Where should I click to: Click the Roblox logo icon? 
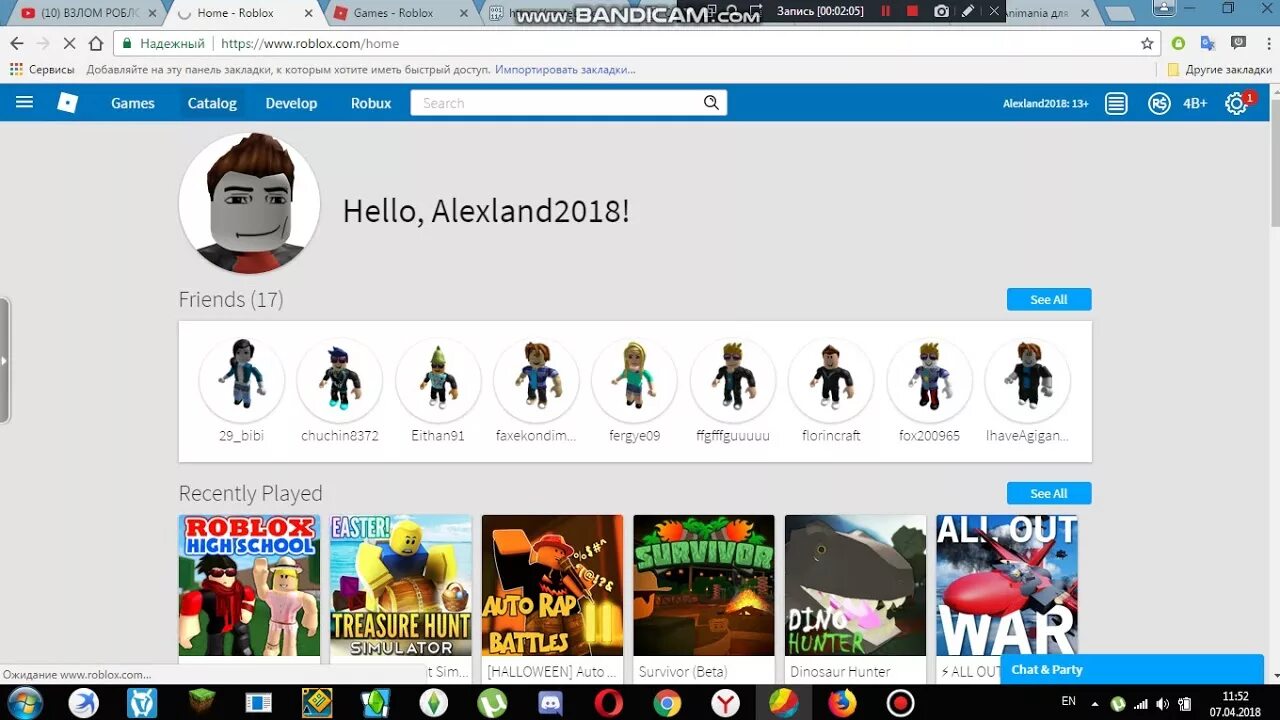point(67,102)
